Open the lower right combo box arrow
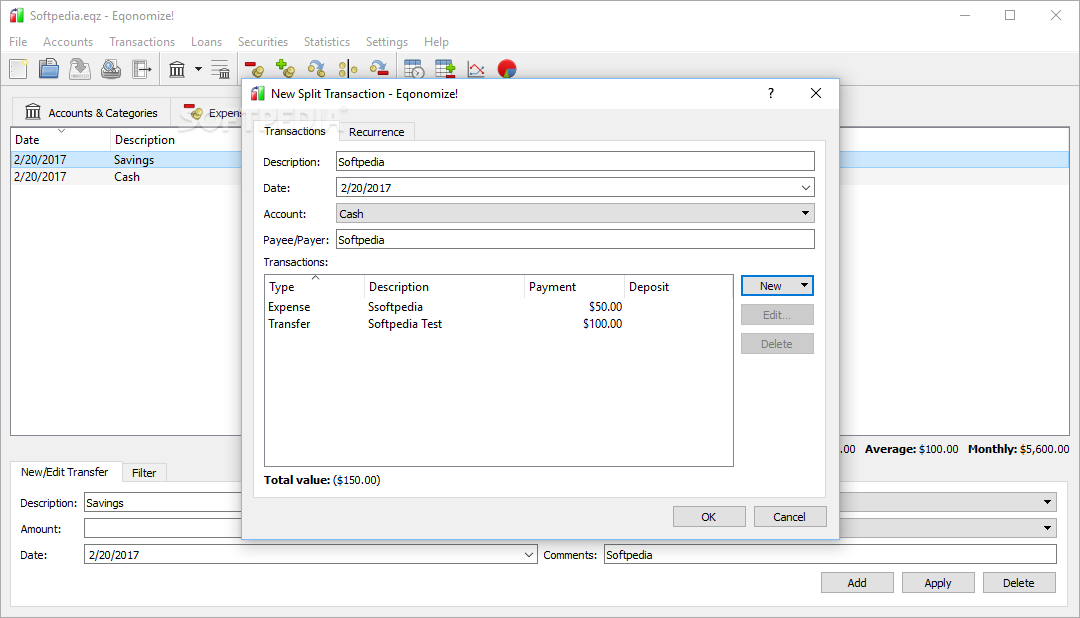Image resolution: width=1080 pixels, height=618 pixels. pyautogui.click(x=1047, y=528)
